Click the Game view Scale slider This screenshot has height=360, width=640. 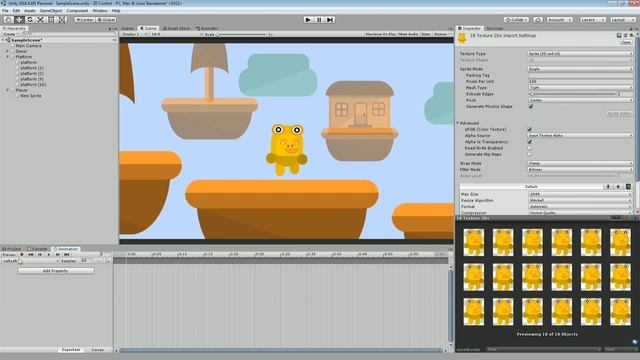pyautogui.click(x=243, y=35)
